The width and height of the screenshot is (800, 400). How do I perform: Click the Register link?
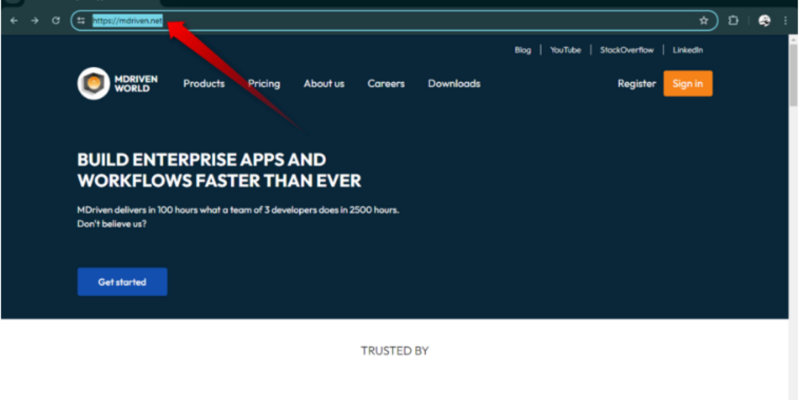637,83
